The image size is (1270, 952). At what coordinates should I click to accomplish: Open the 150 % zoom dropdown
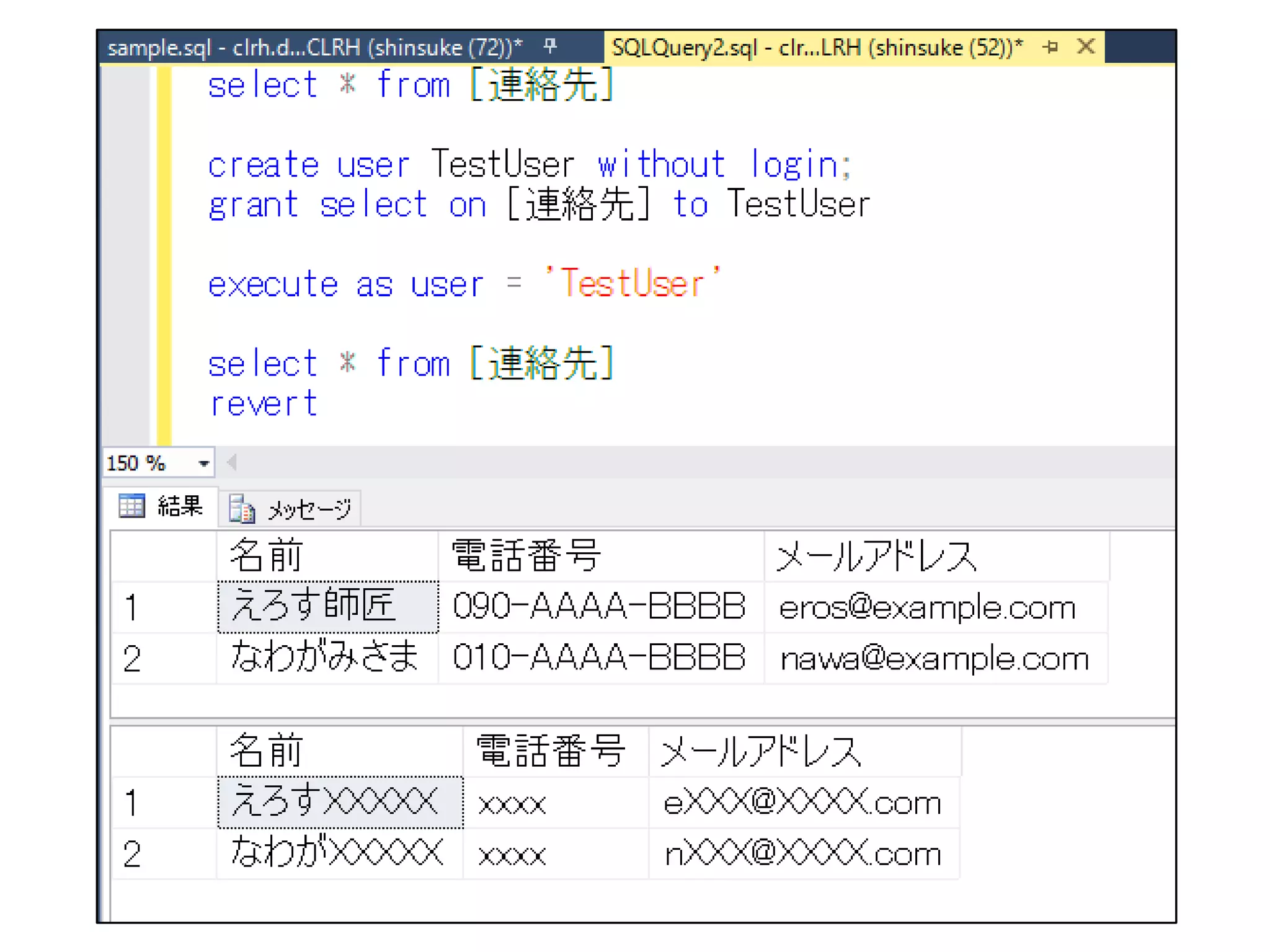(x=203, y=463)
